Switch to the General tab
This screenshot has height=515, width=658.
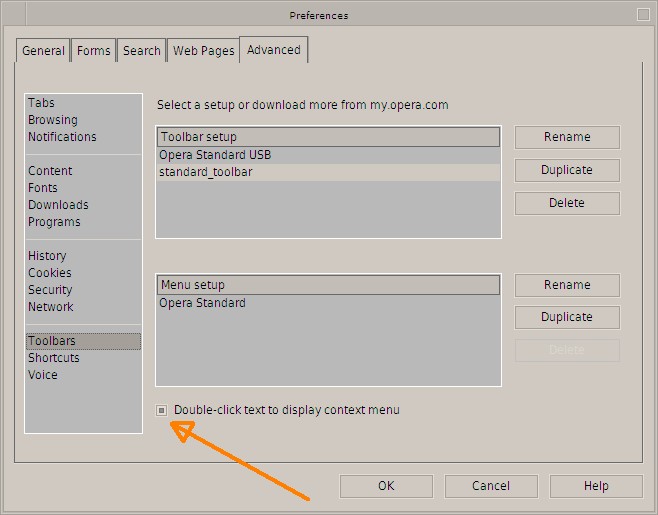coord(43,50)
